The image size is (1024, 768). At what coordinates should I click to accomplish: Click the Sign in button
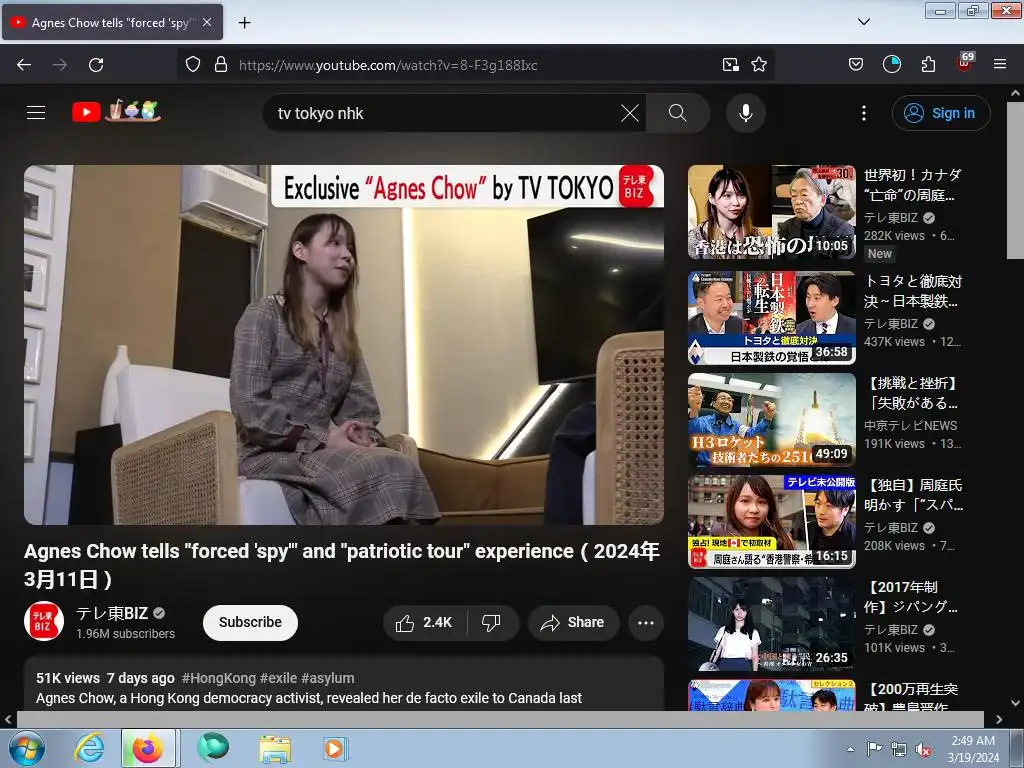tap(941, 113)
